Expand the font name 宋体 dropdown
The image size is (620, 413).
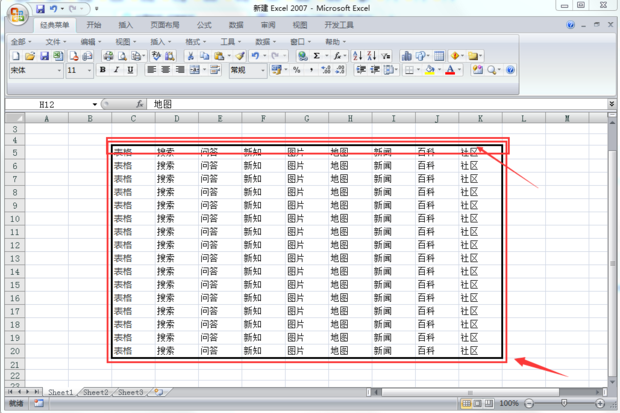point(59,71)
